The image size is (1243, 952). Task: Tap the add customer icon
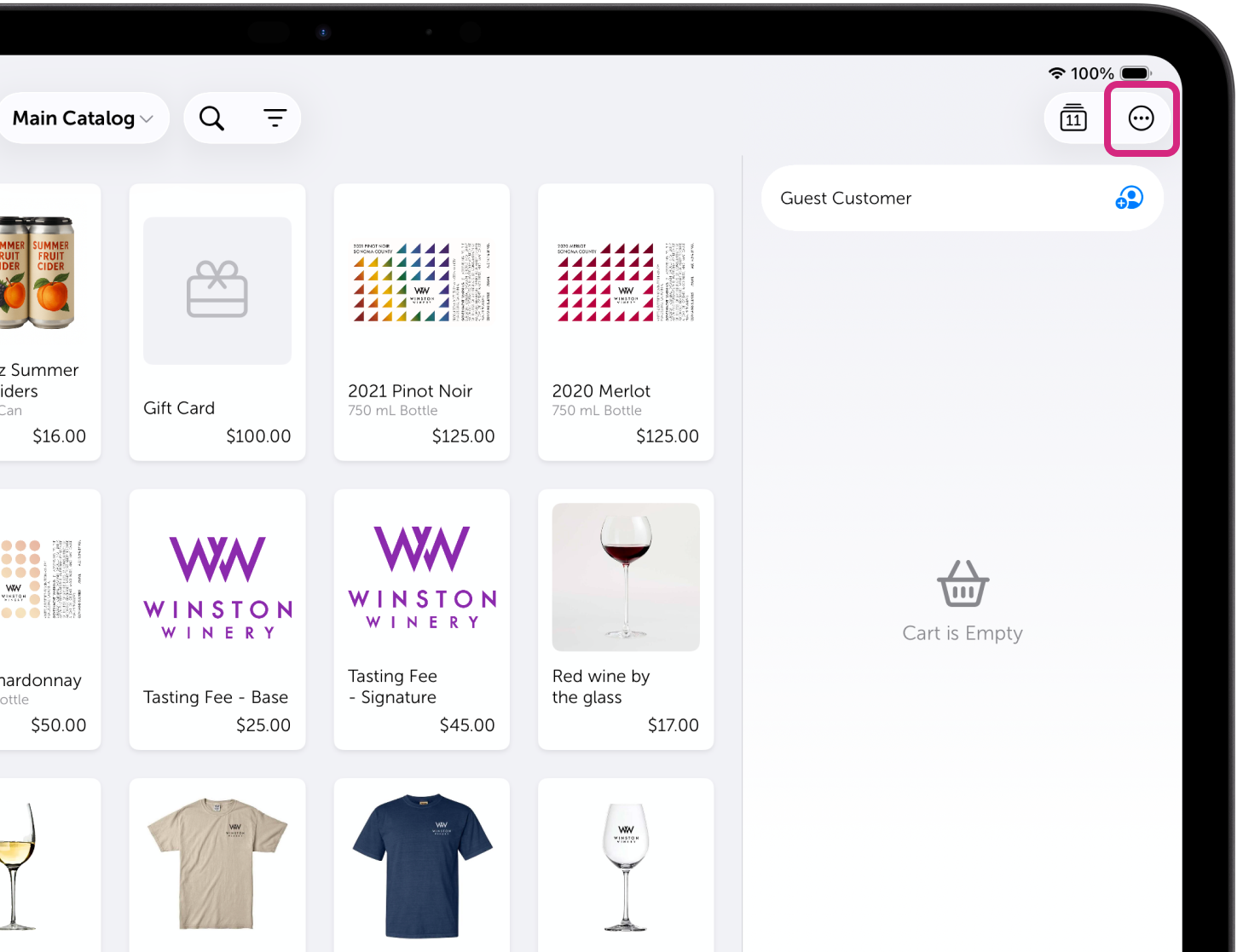1129,198
